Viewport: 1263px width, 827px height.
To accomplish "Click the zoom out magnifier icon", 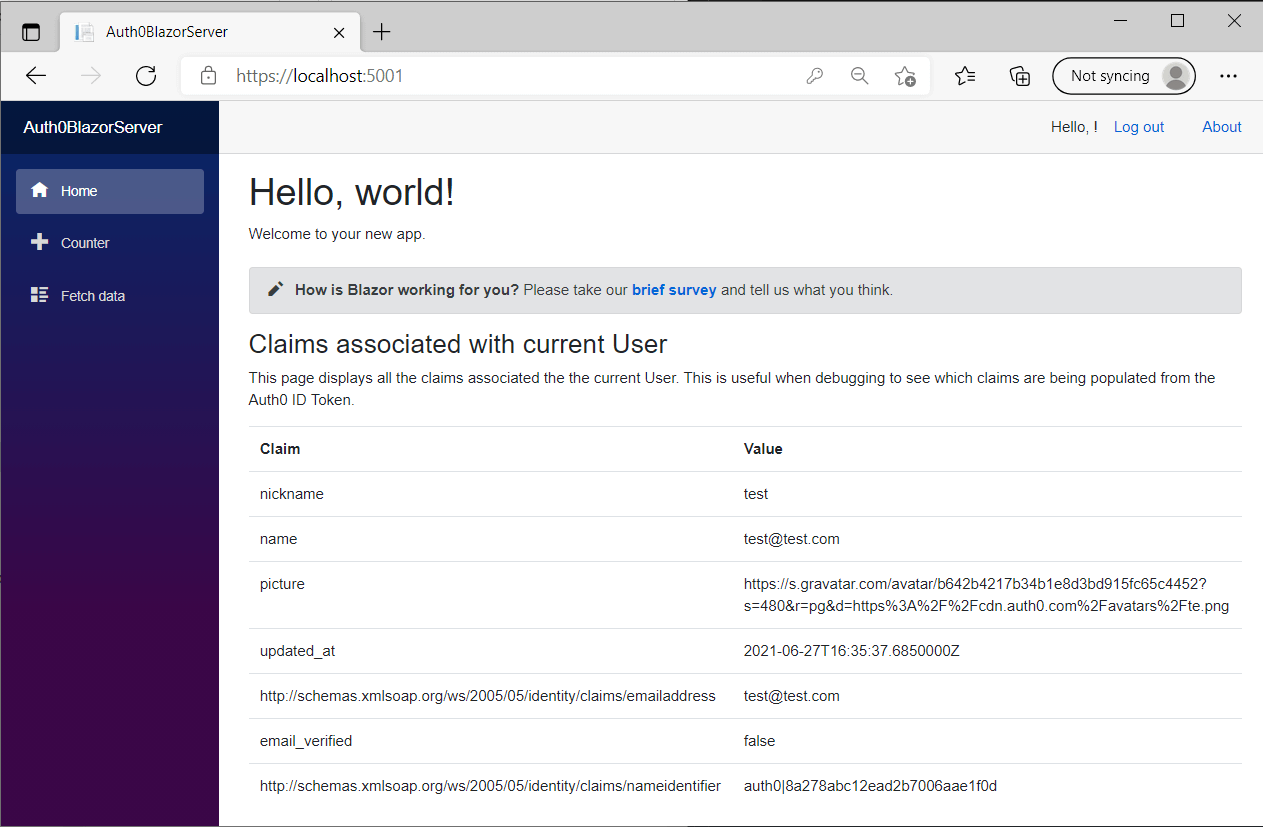I will point(859,76).
